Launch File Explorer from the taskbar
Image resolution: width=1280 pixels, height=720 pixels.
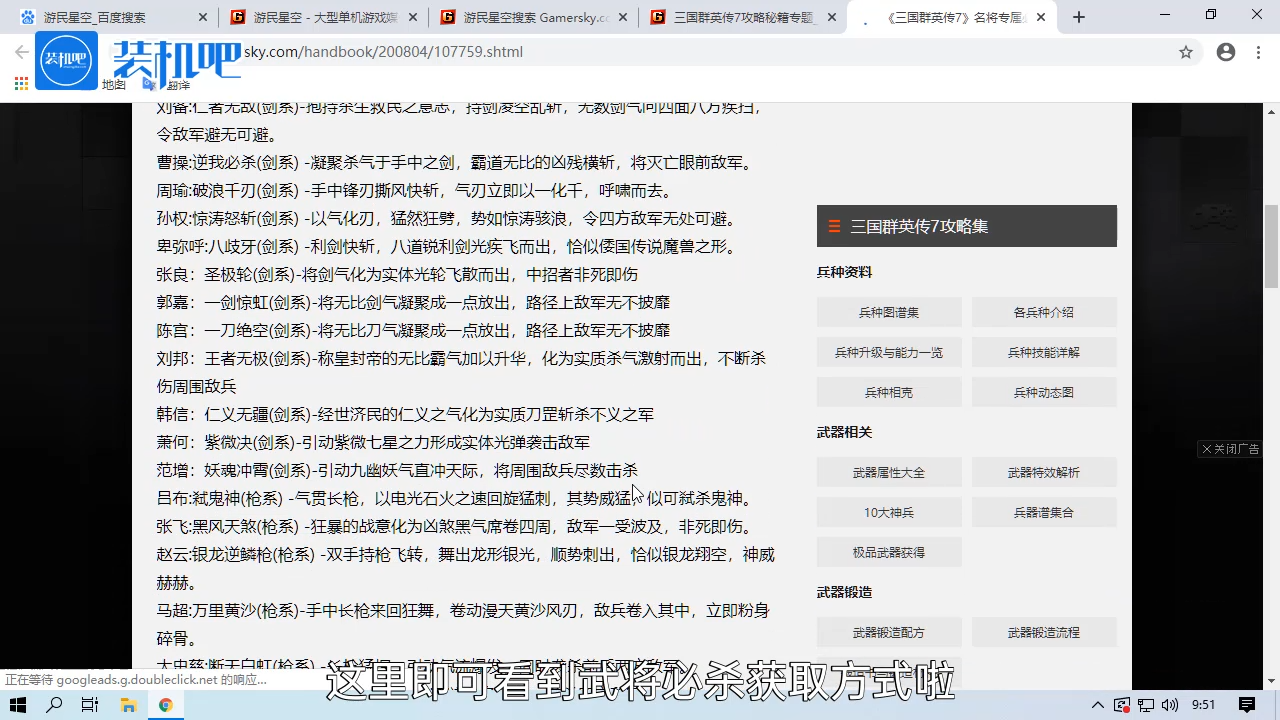point(129,705)
